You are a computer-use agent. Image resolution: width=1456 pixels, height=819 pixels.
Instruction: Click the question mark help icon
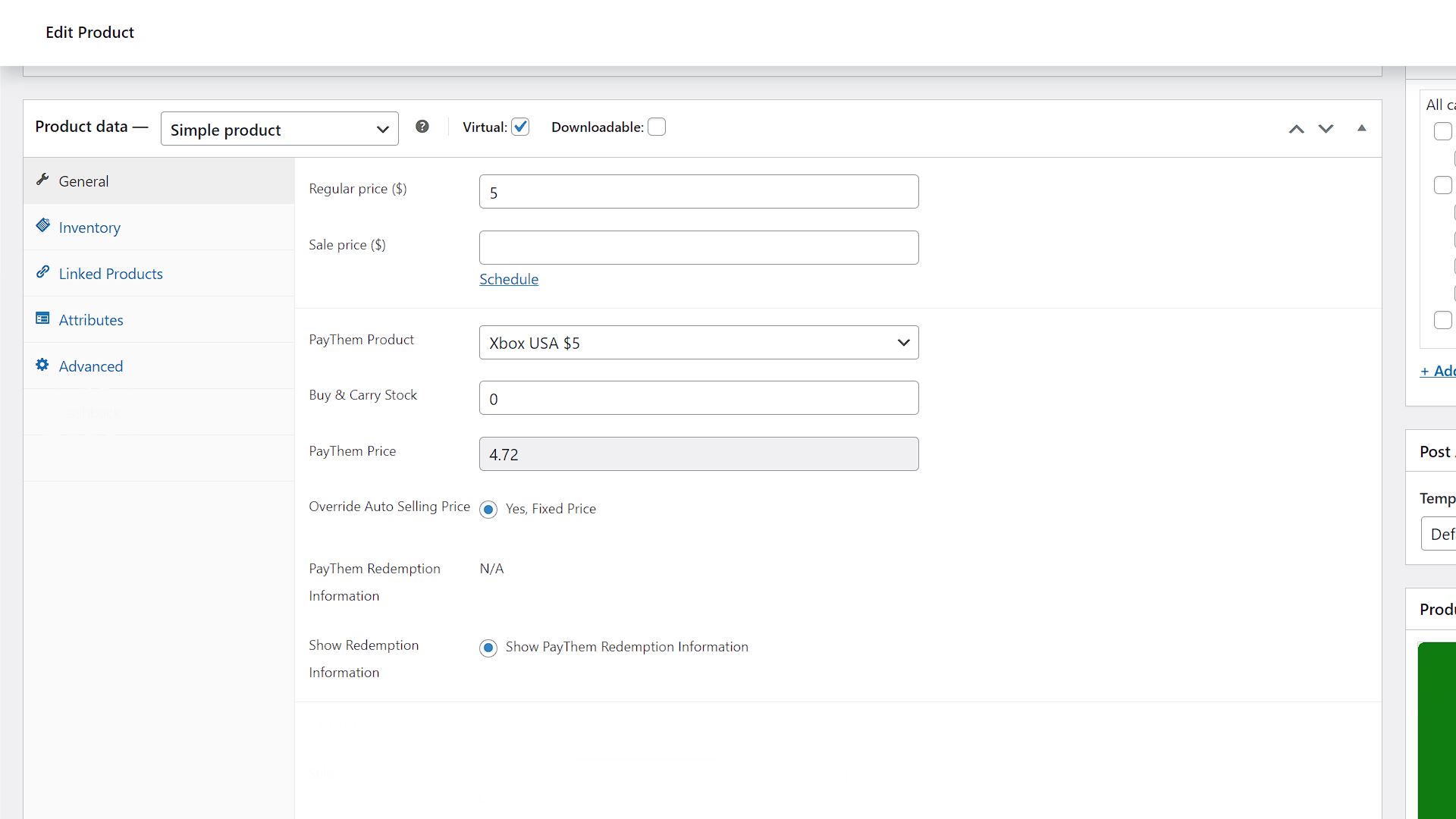click(x=422, y=126)
